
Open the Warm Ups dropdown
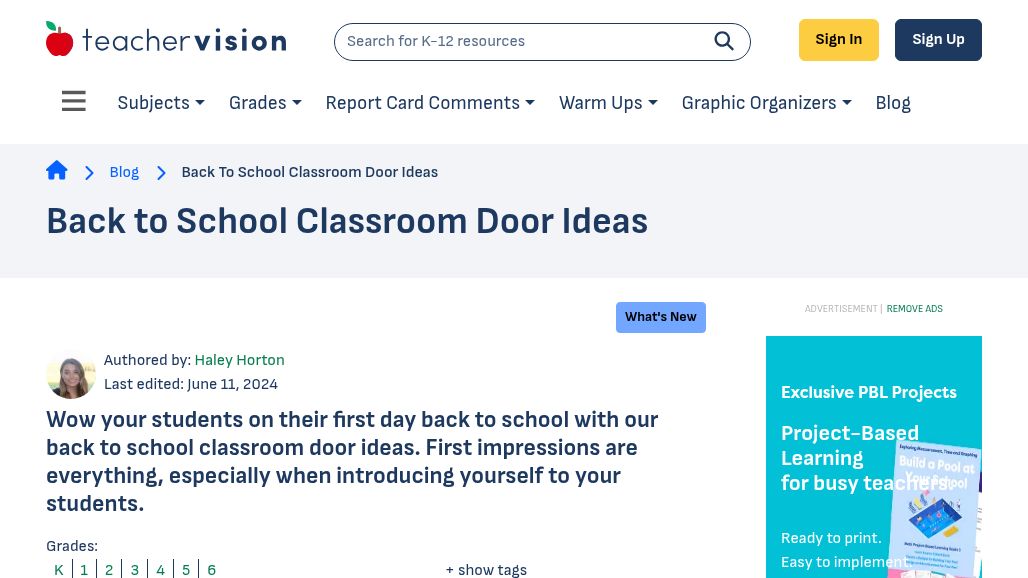coord(607,103)
